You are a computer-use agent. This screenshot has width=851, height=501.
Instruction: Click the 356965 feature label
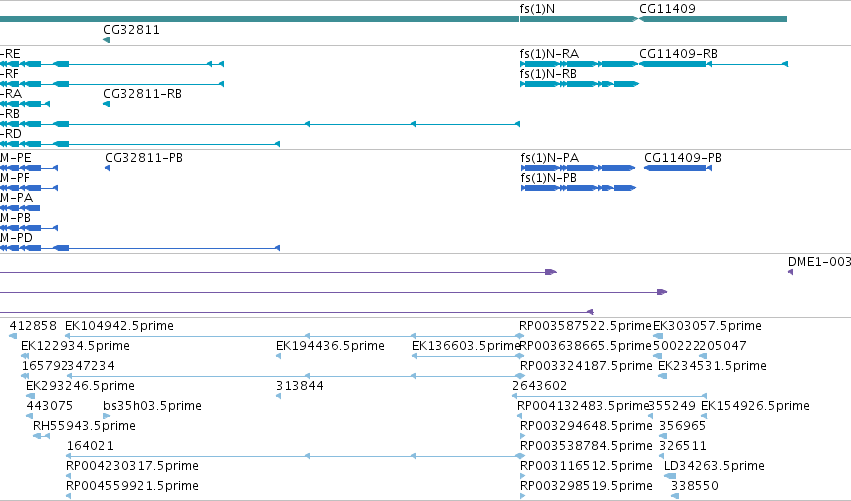pos(682,426)
